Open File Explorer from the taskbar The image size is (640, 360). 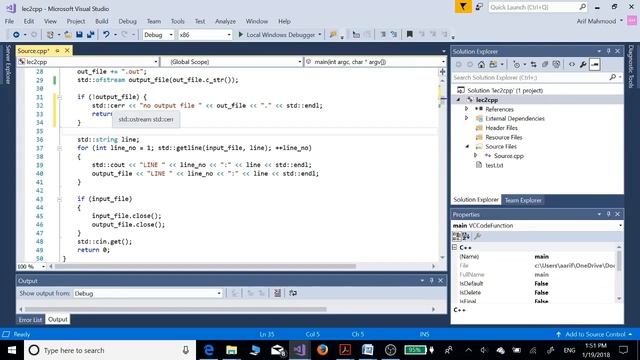pyautogui.click(x=231, y=350)
